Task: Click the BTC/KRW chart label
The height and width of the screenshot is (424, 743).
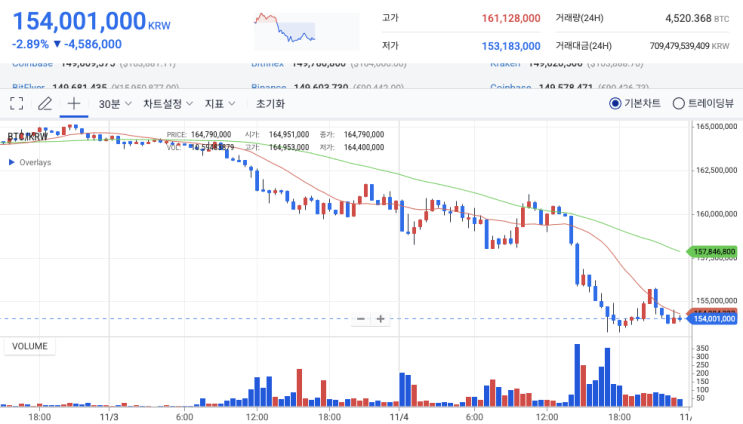Action: tap(27, 137)
